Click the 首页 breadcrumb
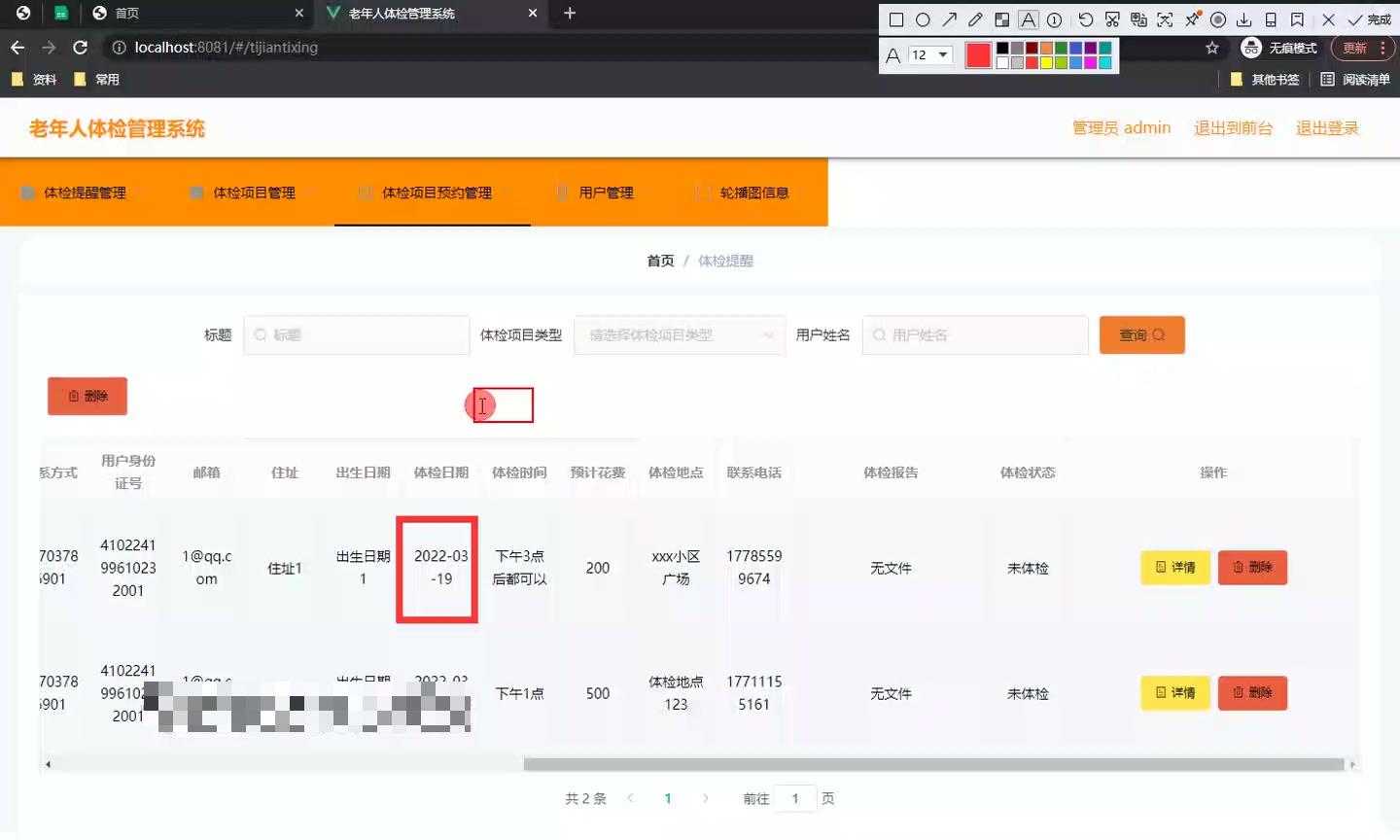1400x840 pixels. tap(660, 261)
